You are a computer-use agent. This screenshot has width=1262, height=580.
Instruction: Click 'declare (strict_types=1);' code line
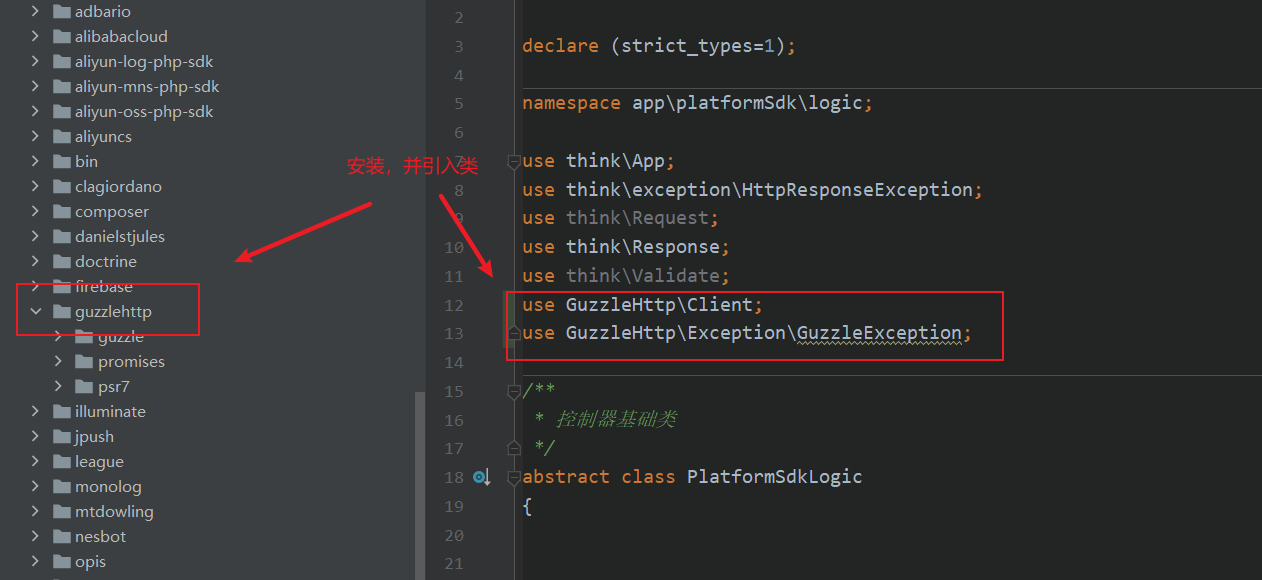(x=659, y=46)
